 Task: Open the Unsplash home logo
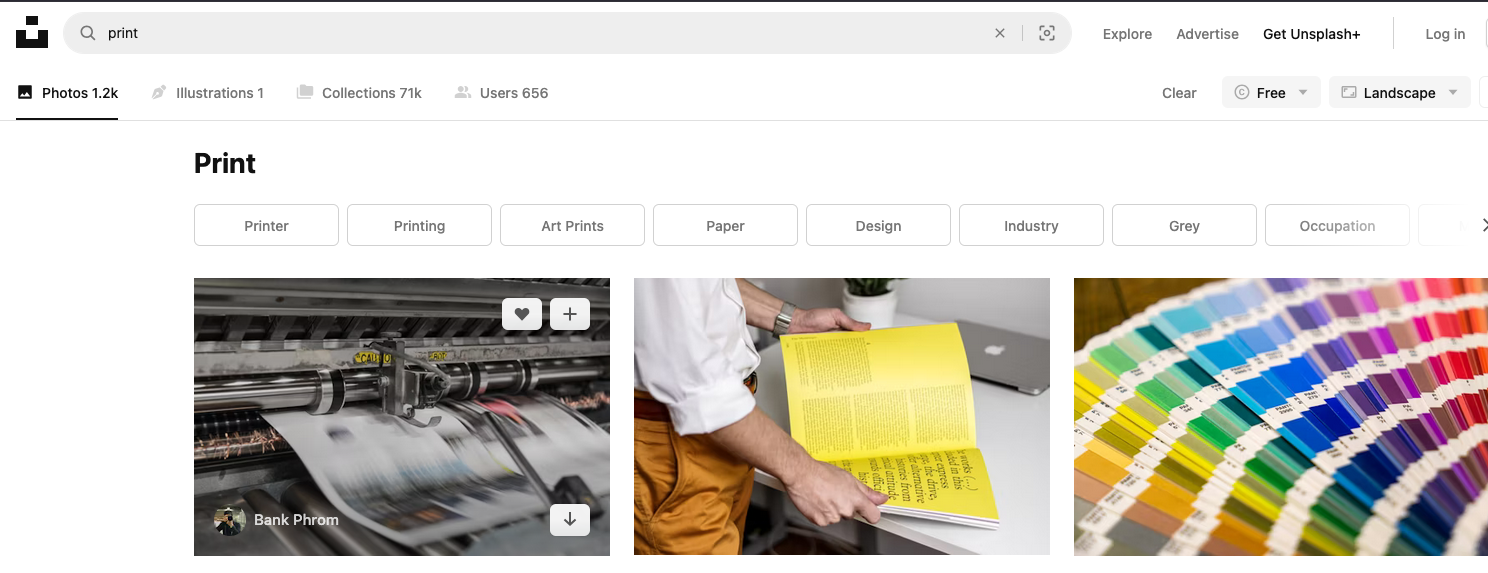[32, 32]
